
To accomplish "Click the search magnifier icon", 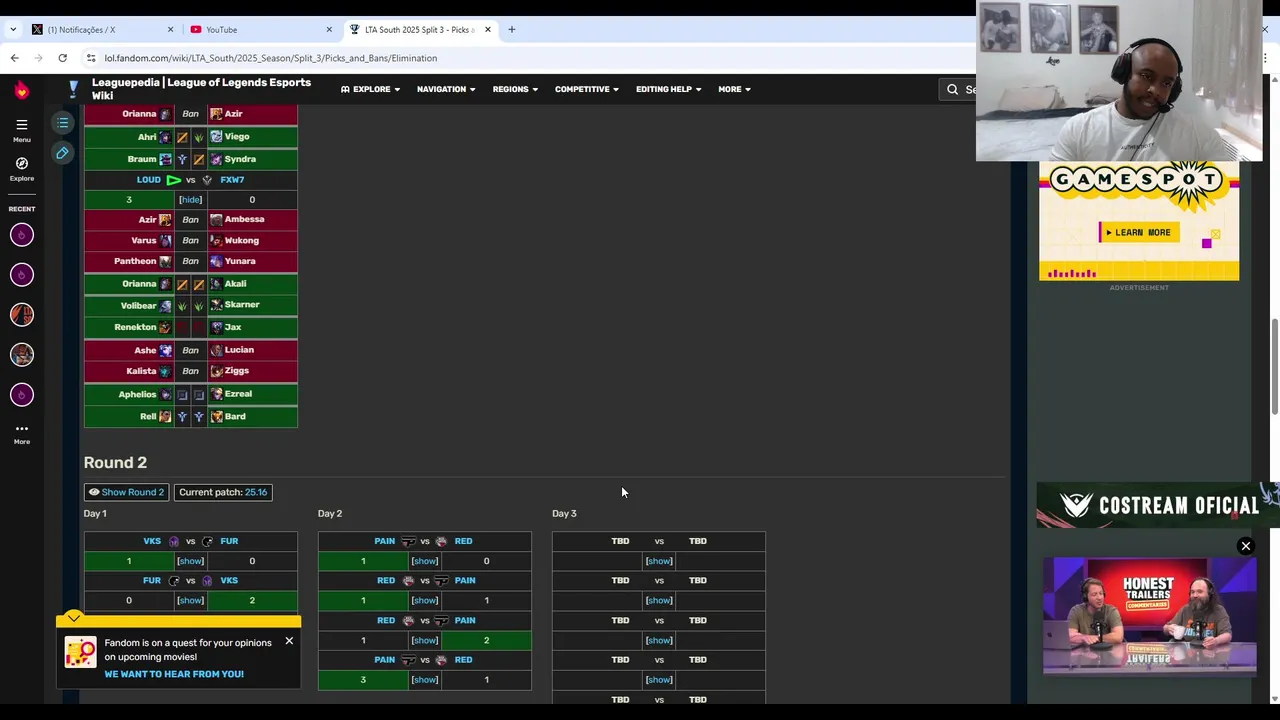I will 953,89.
